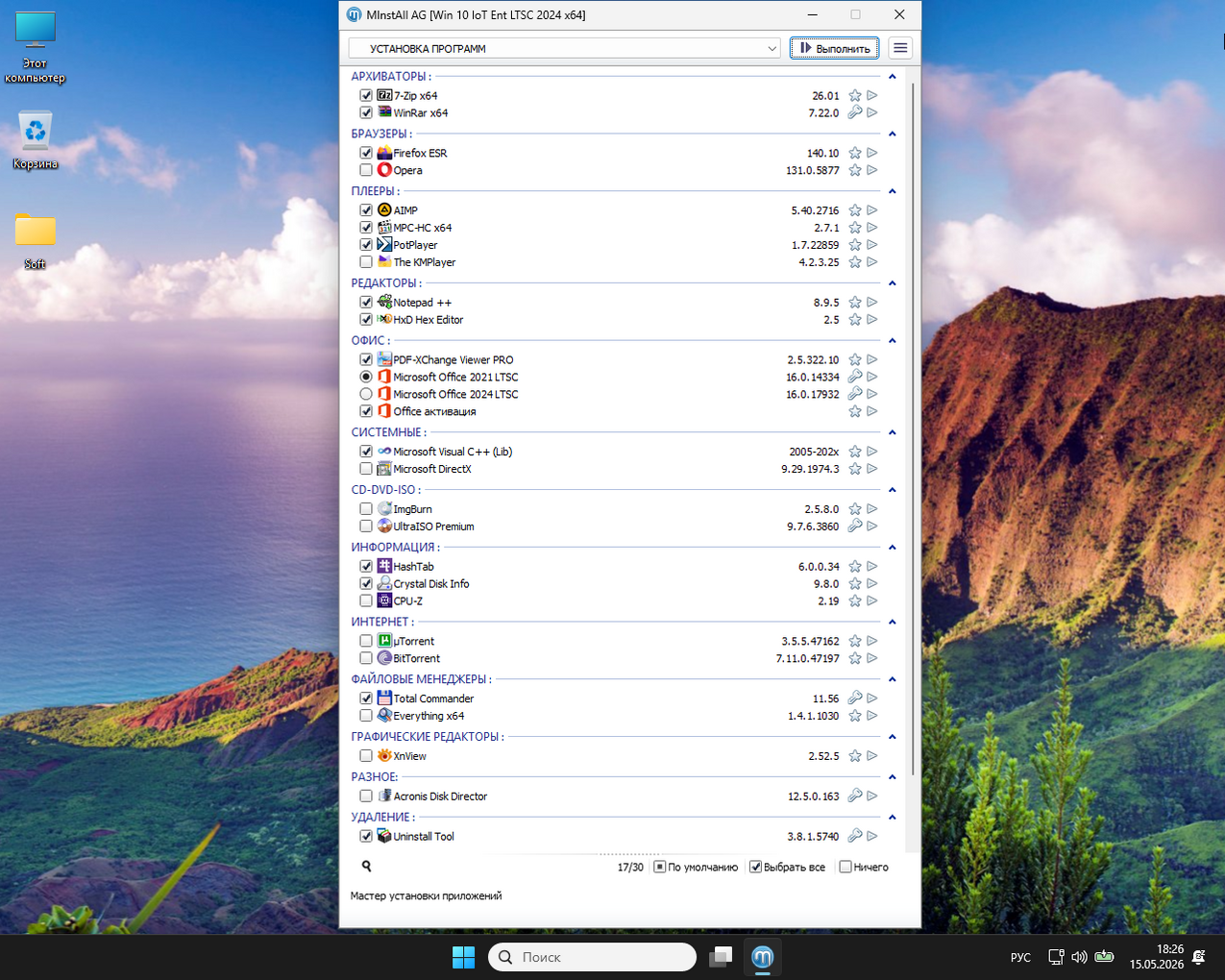
Task: Click star icon beside Microsoft DirectX
Action: pyautogui.click(x=855, y=469)
